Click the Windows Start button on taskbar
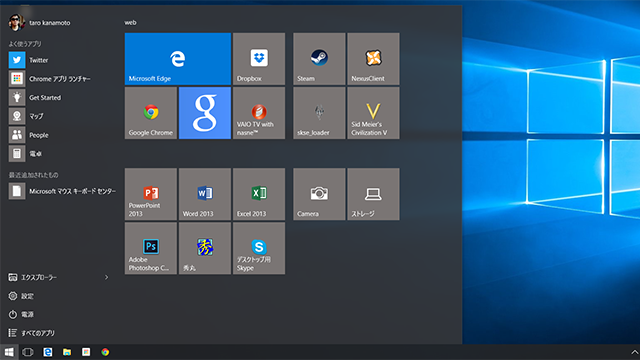The width and height of the screenshot is (640, 360). pyautogui.click(x=9, y=352)
